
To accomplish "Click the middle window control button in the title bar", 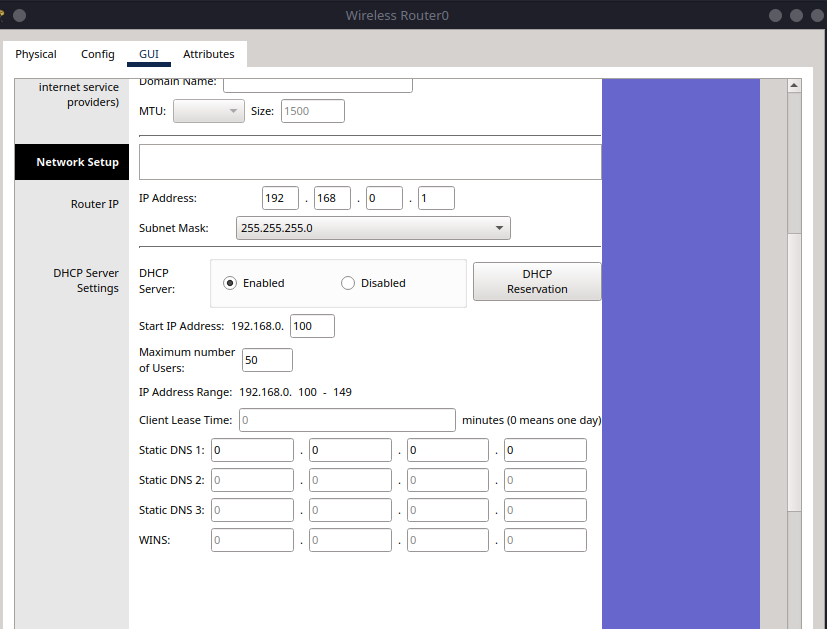I will 796,15.
